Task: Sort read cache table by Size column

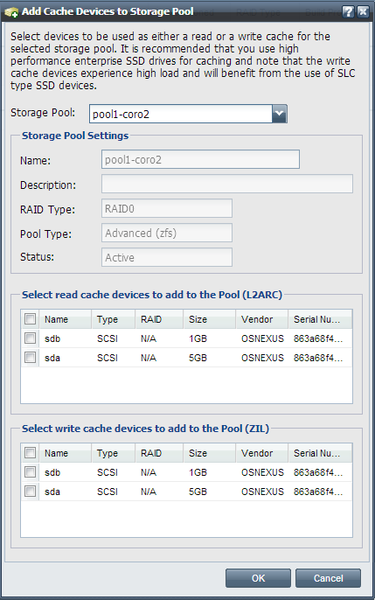Action: [x=209, y=320]
